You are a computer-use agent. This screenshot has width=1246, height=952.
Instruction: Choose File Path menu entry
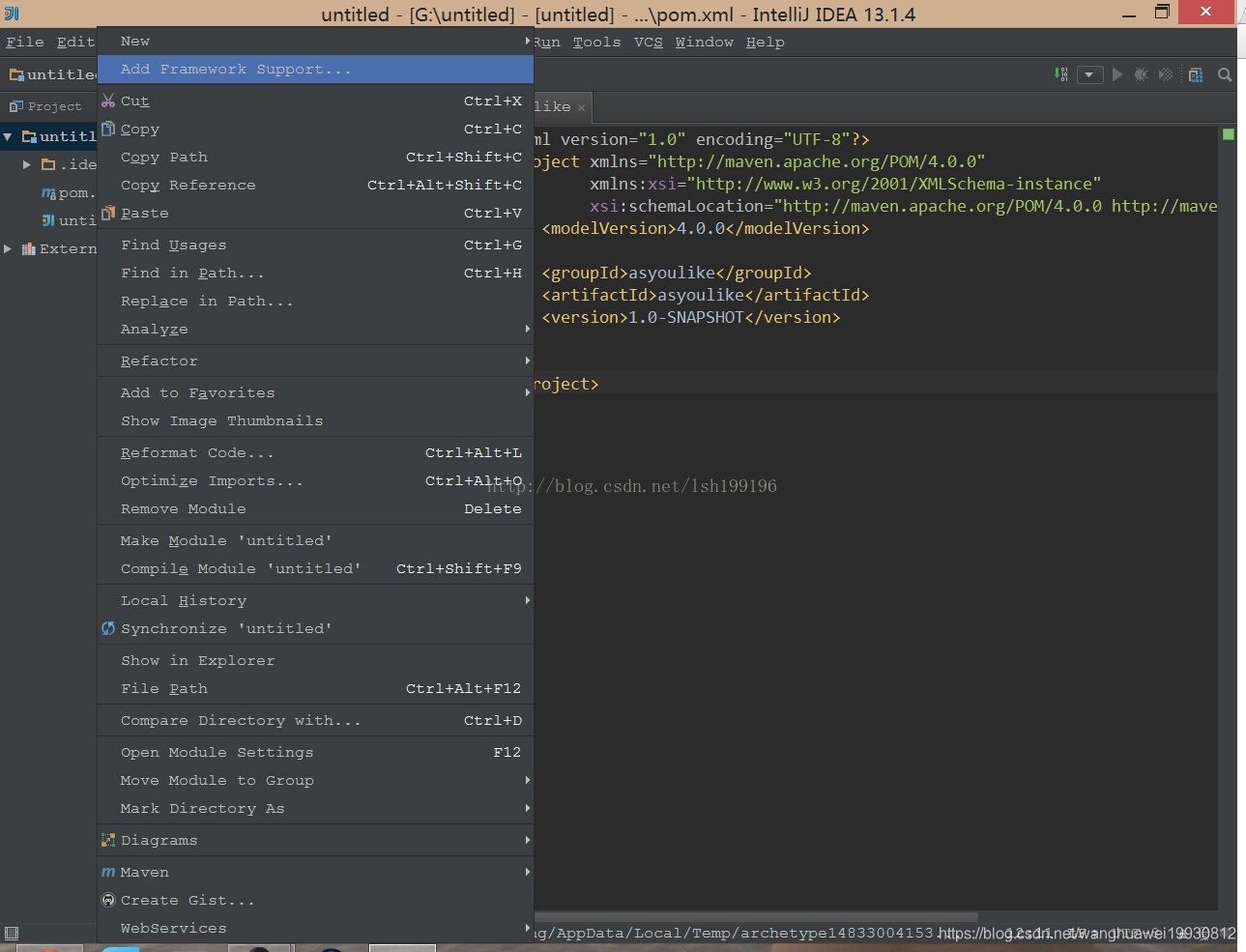[x=316, y=688]
